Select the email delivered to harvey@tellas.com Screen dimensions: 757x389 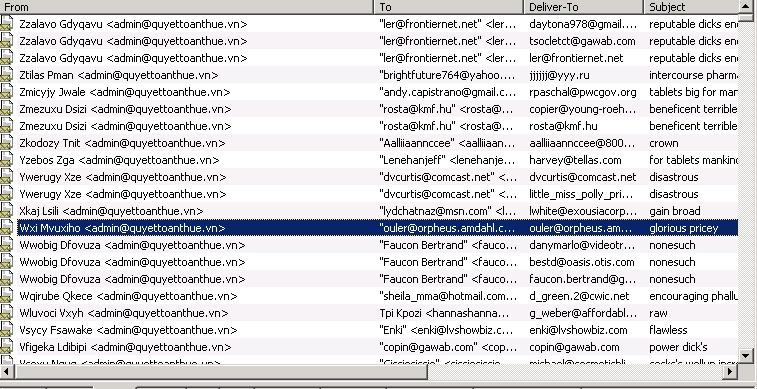point(369,160)
